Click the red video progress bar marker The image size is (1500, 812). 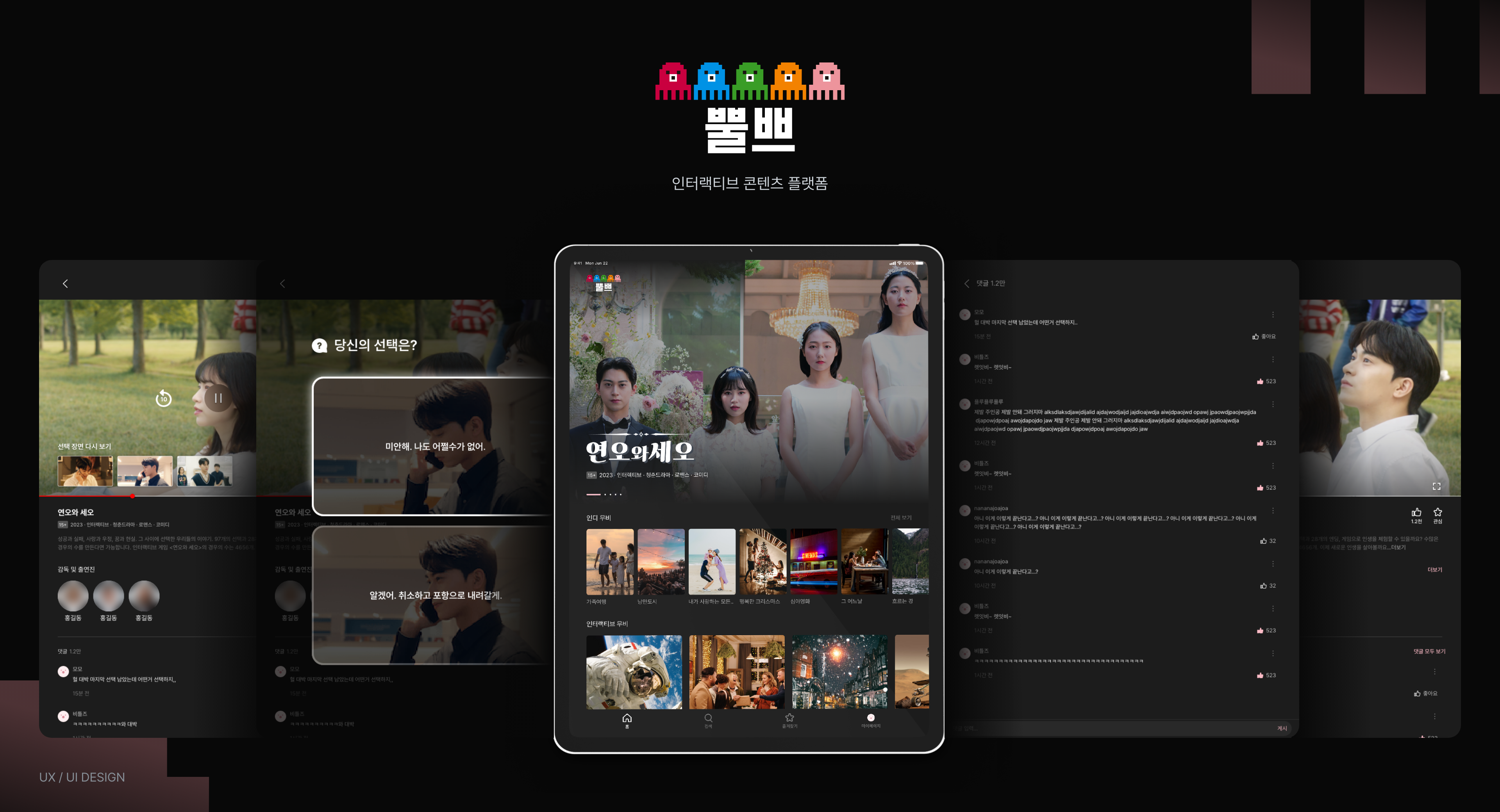[133, 496]
